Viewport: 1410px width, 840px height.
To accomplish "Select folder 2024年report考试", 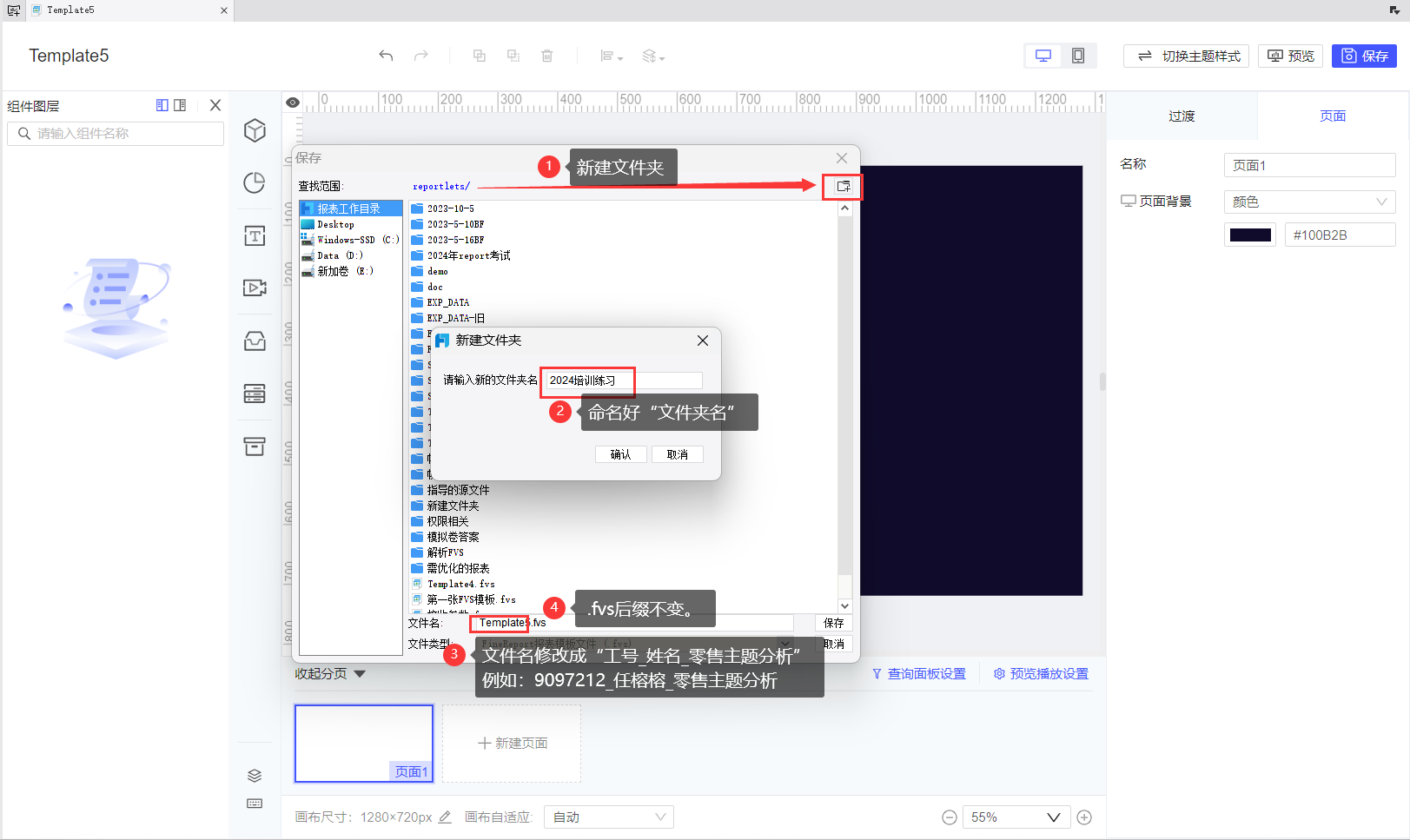I will [x=461, y=255].
